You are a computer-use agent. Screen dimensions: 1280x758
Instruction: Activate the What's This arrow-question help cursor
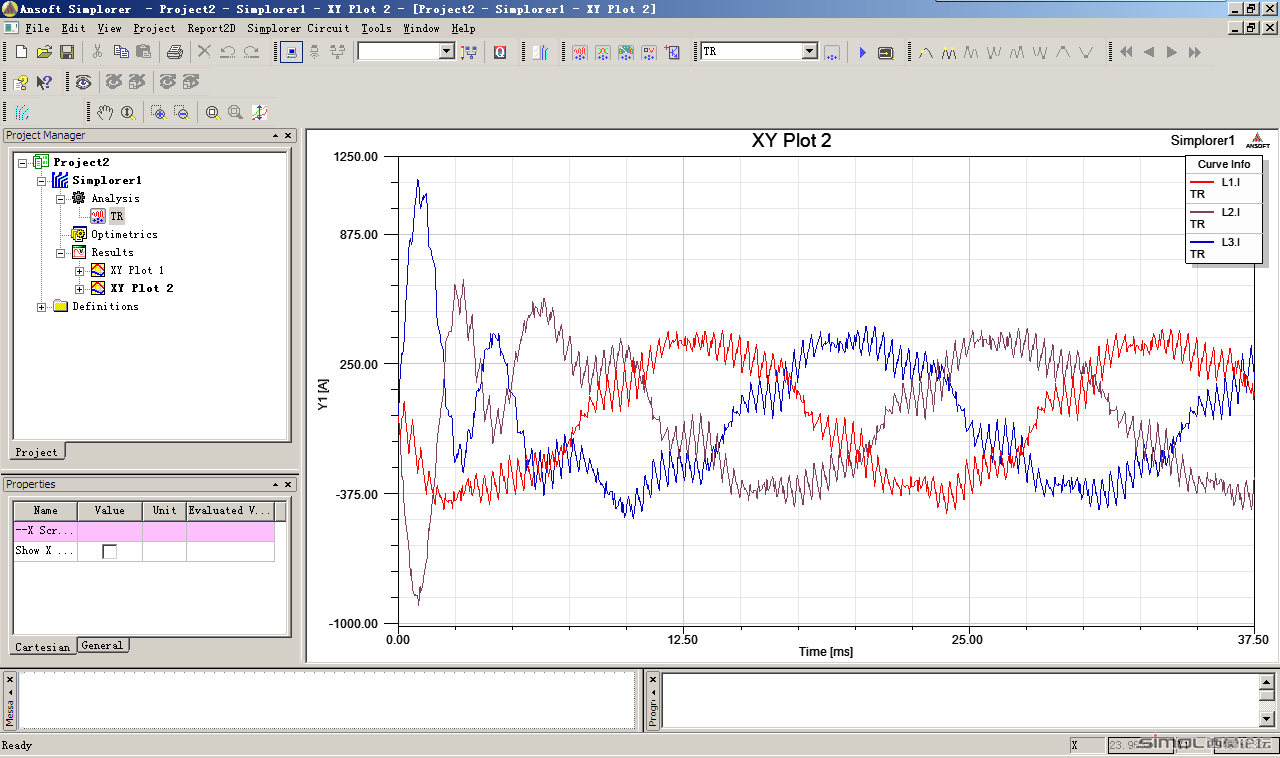[x=44, y=82]
